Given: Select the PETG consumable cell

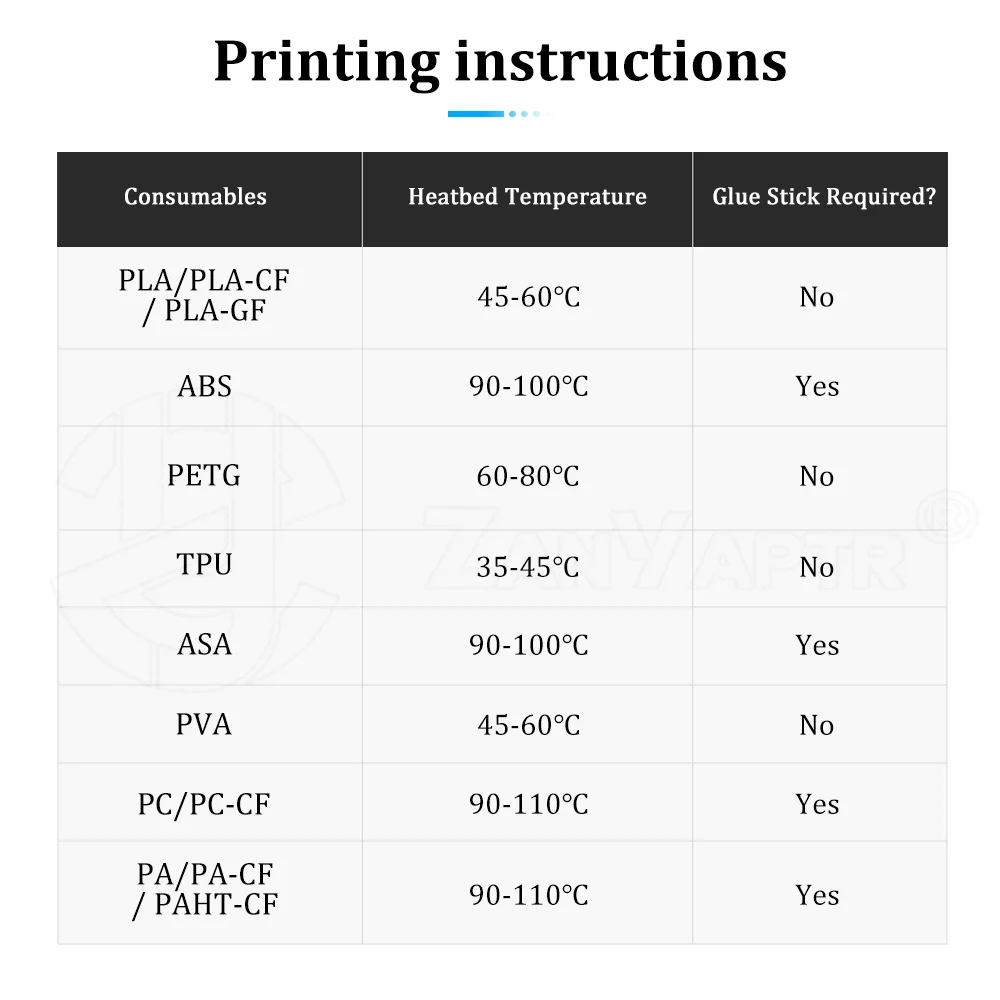Looking at the screenshot, I should click(x=204, y=475).
